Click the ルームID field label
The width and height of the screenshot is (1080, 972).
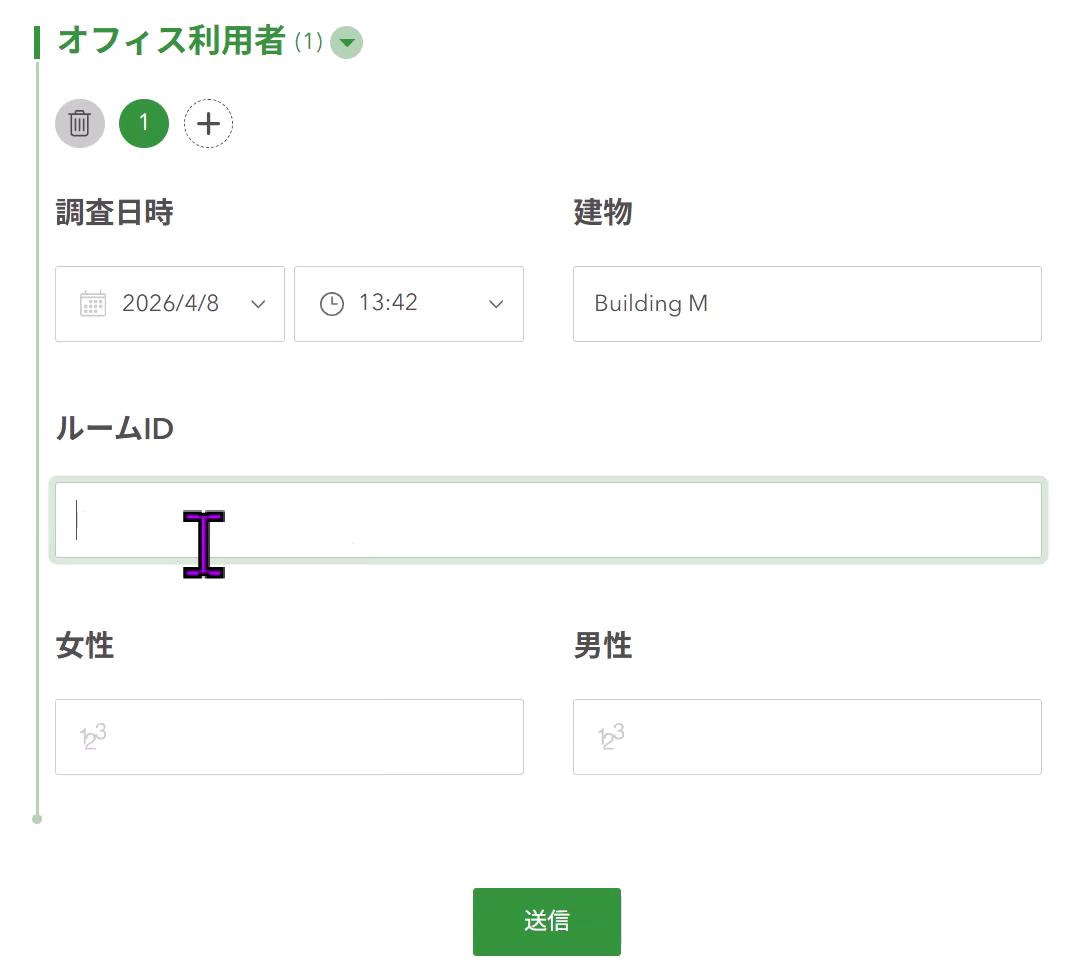point(115,429)
